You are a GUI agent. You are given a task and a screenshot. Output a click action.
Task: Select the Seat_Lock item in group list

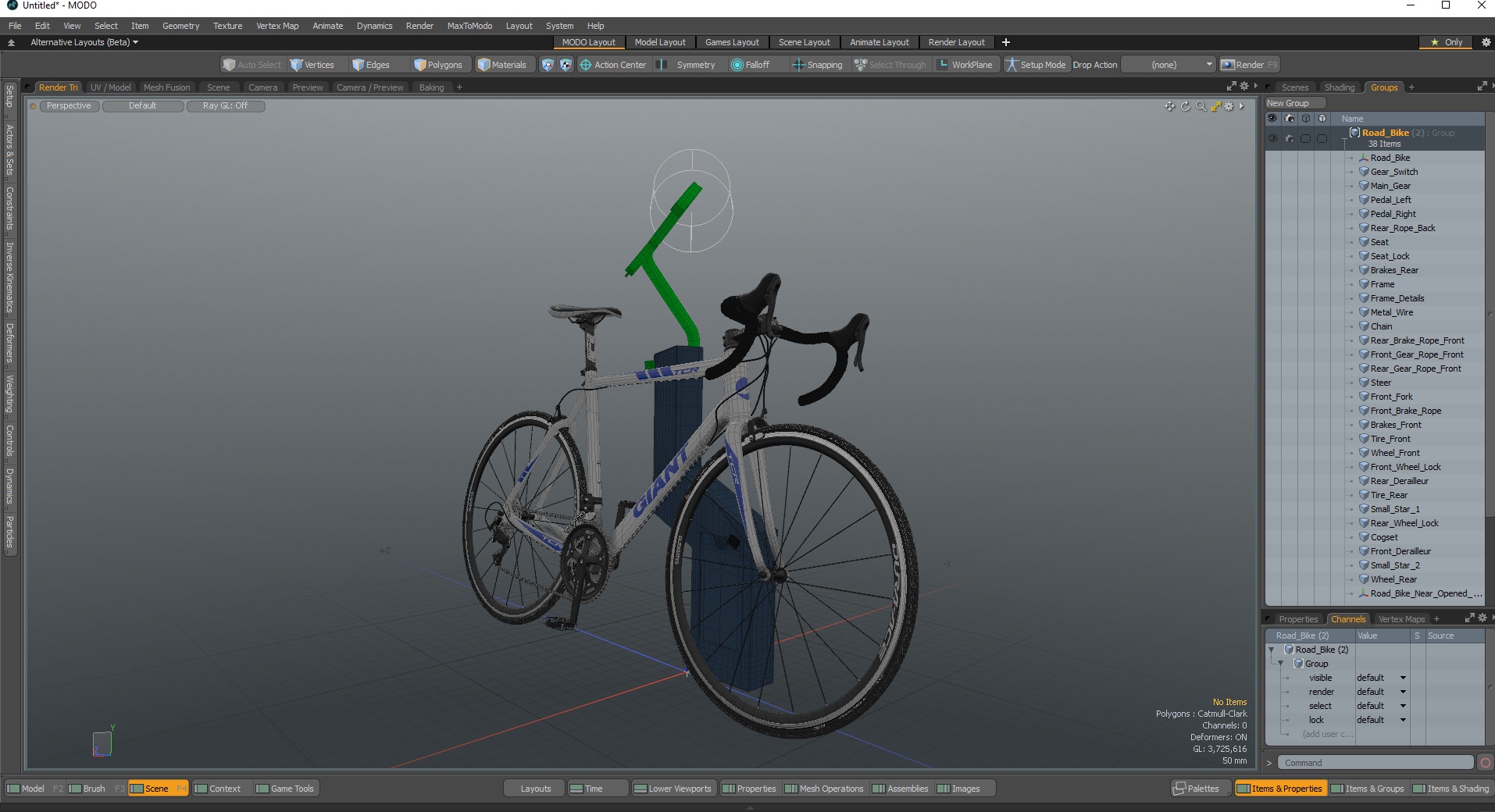click(x=1390, y=256)
